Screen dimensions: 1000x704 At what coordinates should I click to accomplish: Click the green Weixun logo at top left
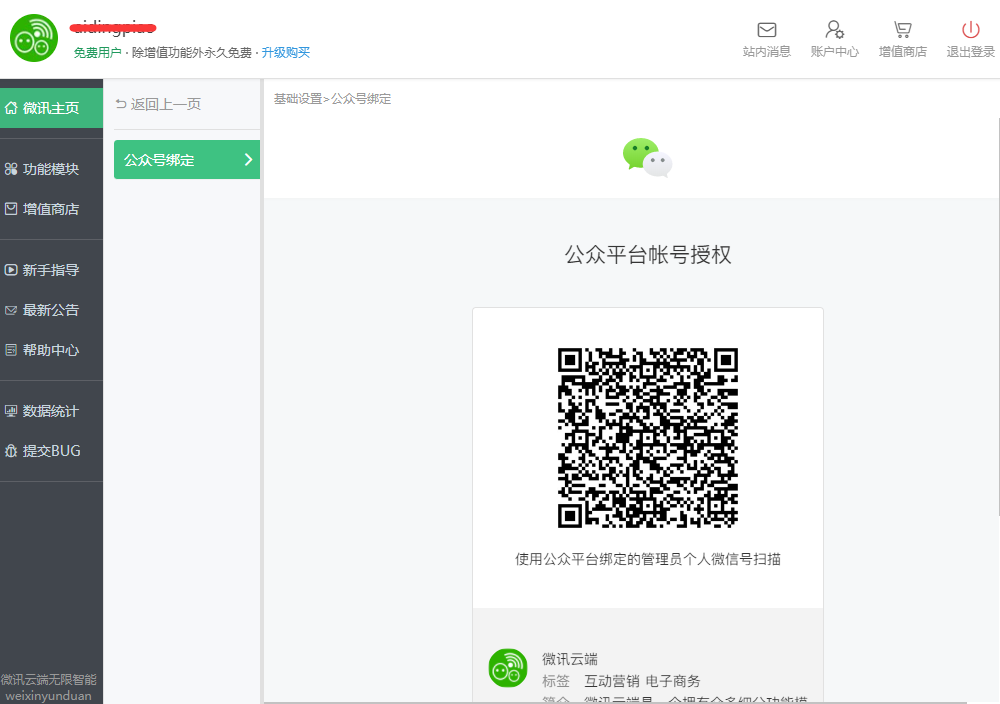34,39
